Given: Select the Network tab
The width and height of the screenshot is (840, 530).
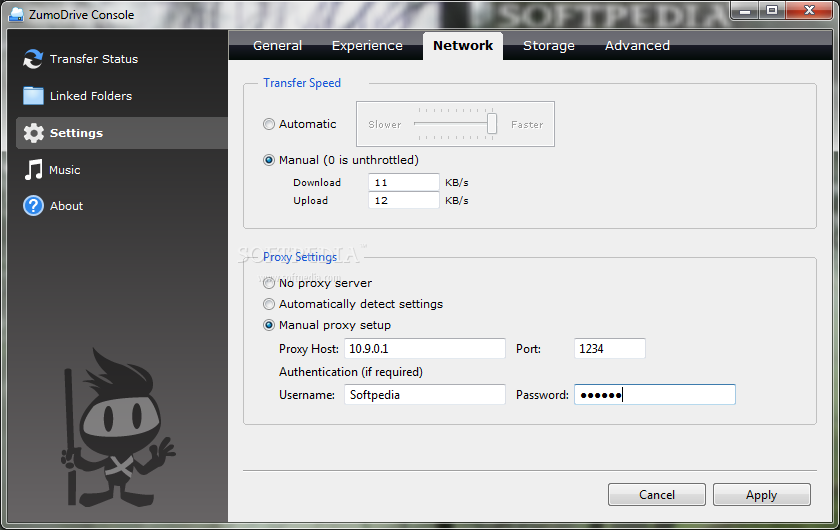Looking at the screenshot, I should tap(463, 46).
